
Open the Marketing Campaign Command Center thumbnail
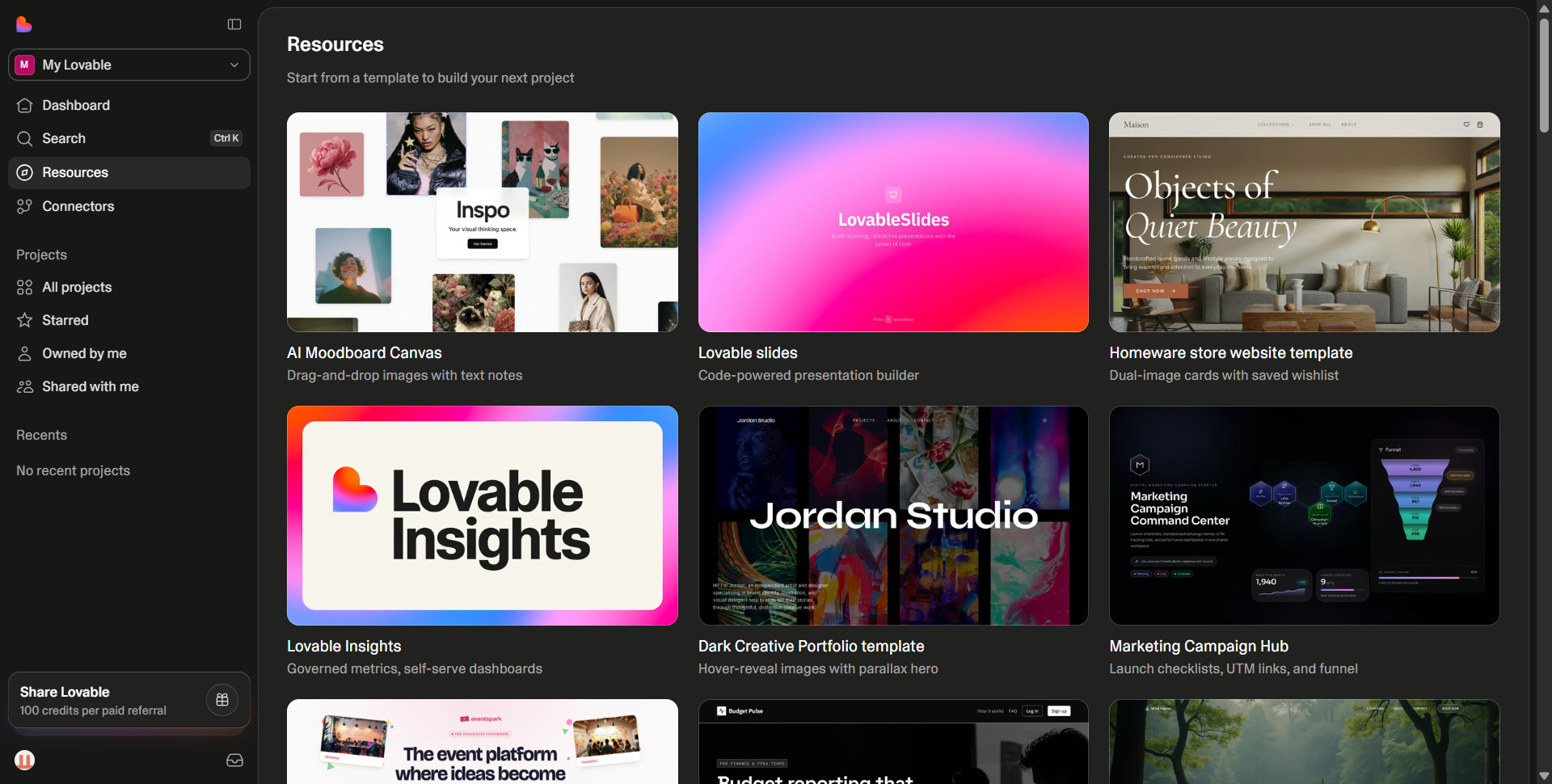coord(1305,516)
